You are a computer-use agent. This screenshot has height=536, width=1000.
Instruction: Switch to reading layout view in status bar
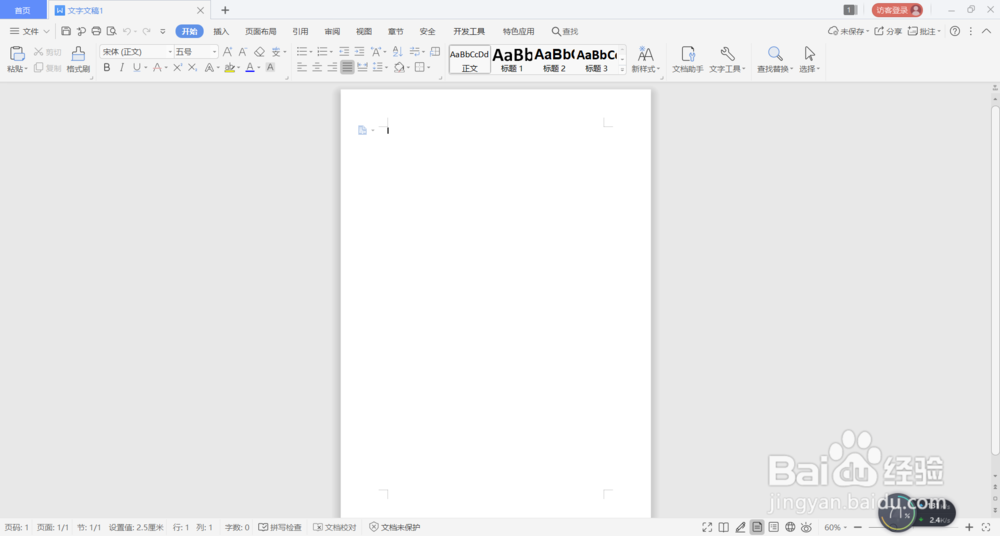723,527
